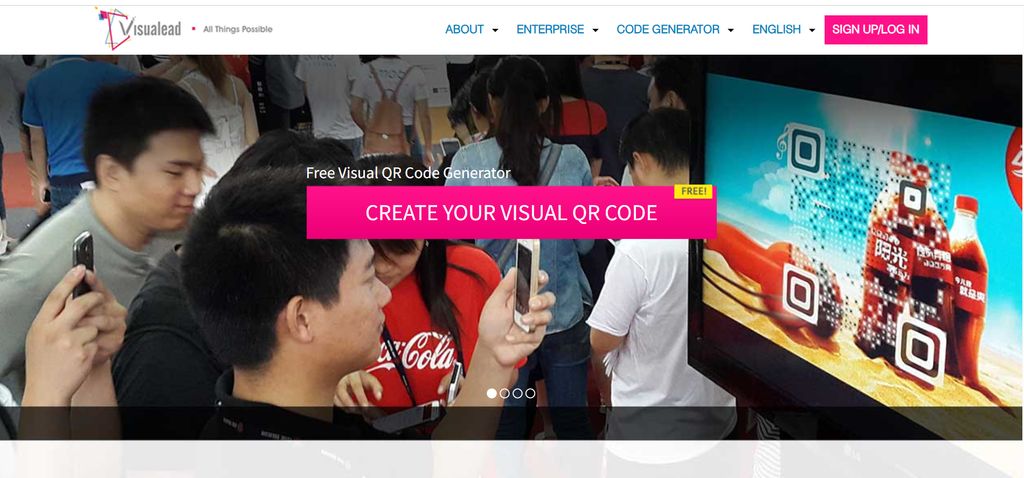Select the second carousel slide dot
Image resolution: width=1024 pixels, height=478 pixels.
pyautogui.click(x=504, y=393)
